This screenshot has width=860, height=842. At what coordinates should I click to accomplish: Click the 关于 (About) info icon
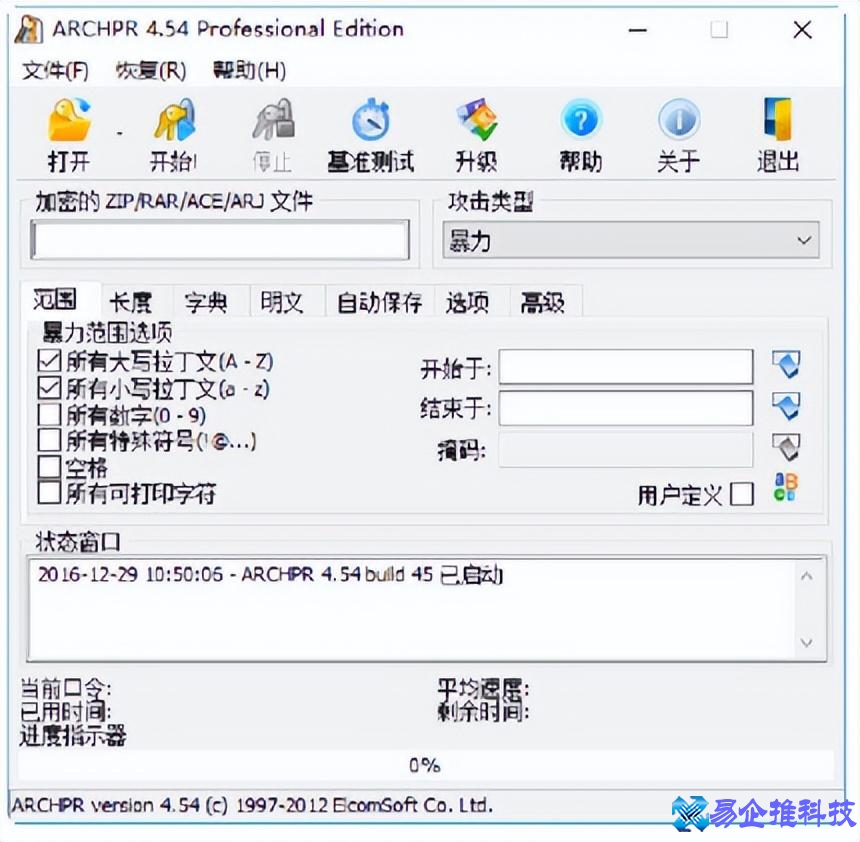point(678,122)
